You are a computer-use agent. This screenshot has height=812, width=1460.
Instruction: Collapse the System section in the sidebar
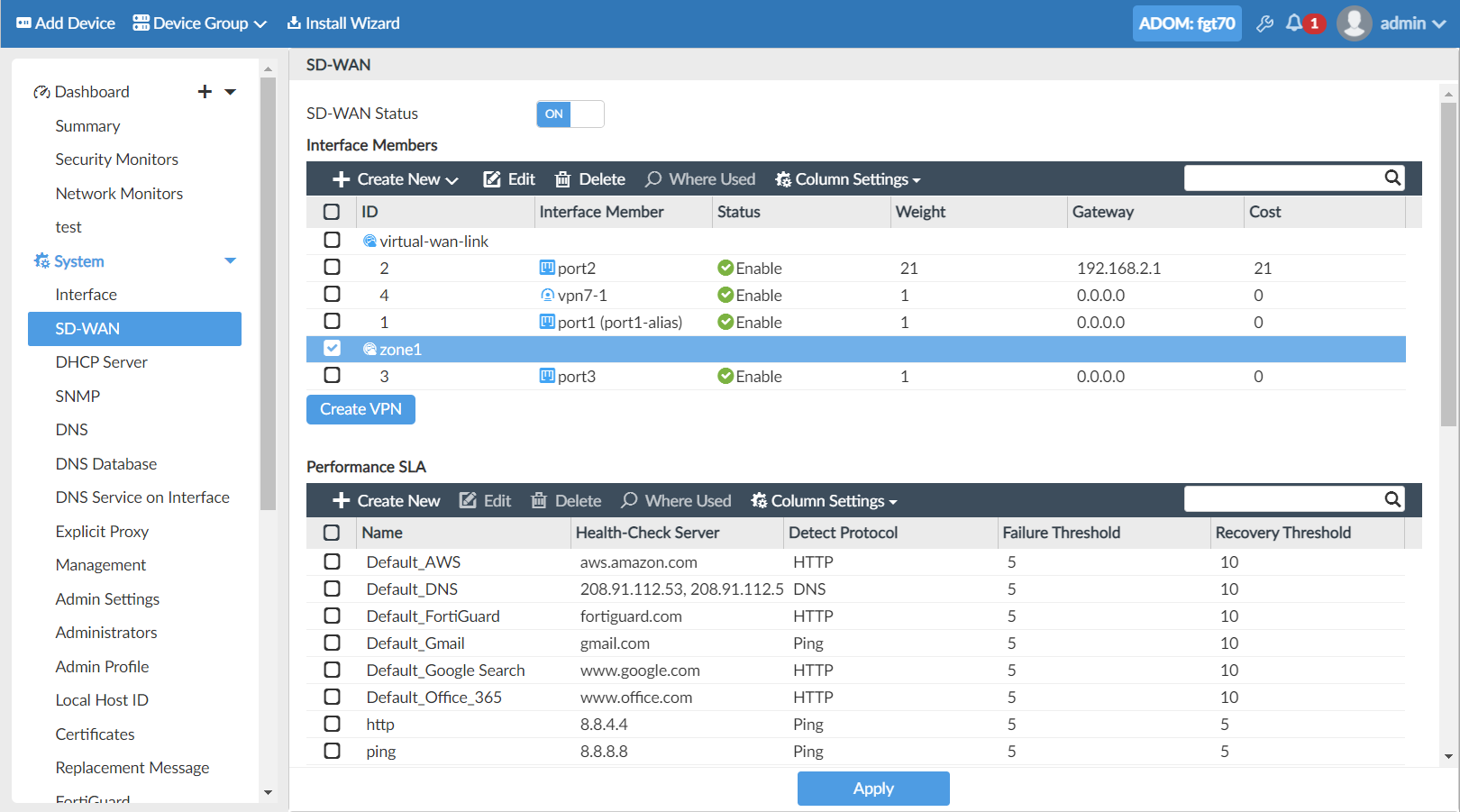coord(231,260)
